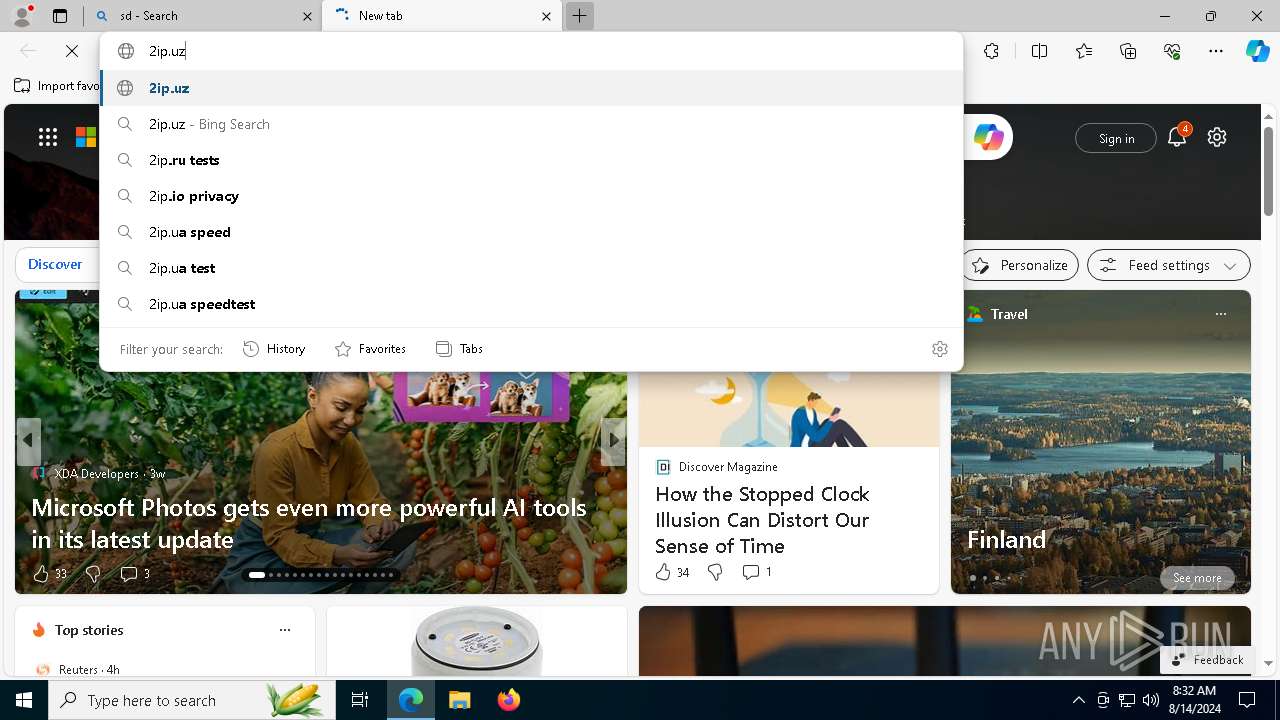Select the Discover feed tab
Image resolution: width=1280 pixels, height=720 pixels.
(x=55, y=264)
